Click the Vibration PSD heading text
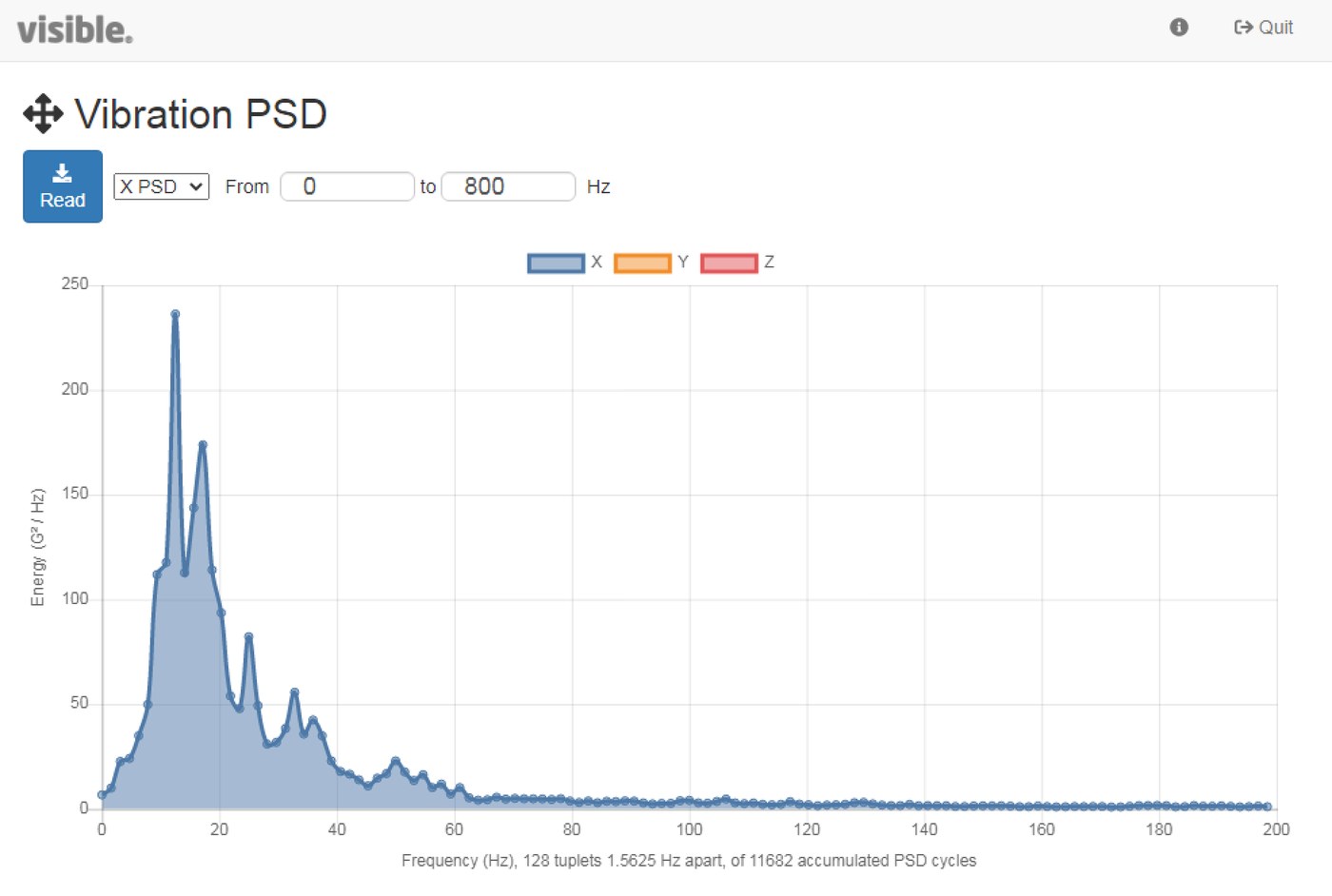This screenshot has width=1332, height=896. 201,114
